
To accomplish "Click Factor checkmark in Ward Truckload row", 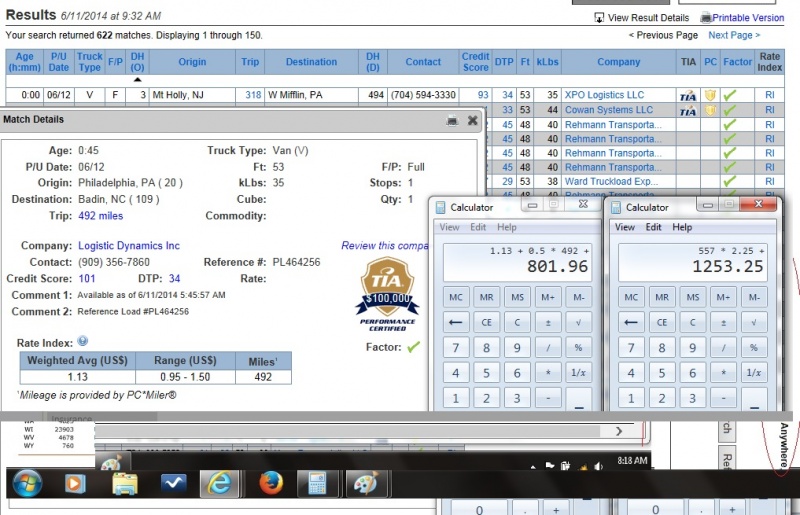I will [730, 181].
